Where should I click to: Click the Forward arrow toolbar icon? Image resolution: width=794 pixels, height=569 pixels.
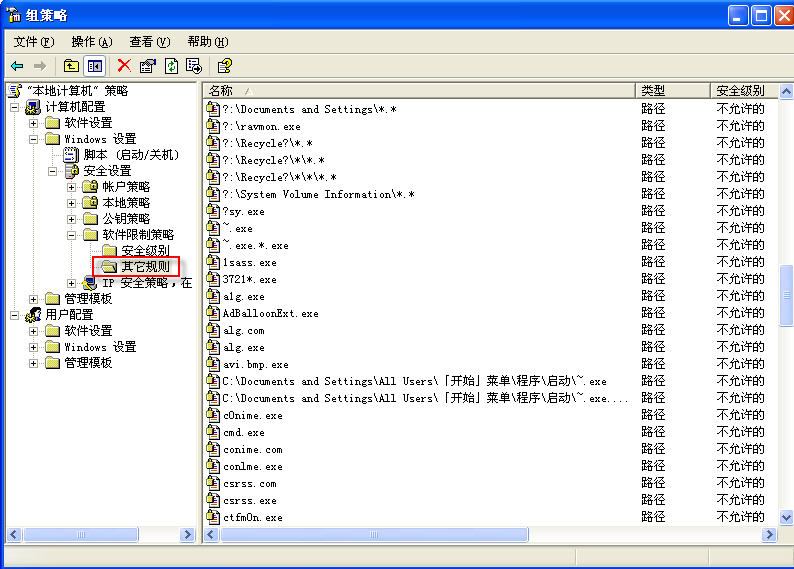click(40, 66)
